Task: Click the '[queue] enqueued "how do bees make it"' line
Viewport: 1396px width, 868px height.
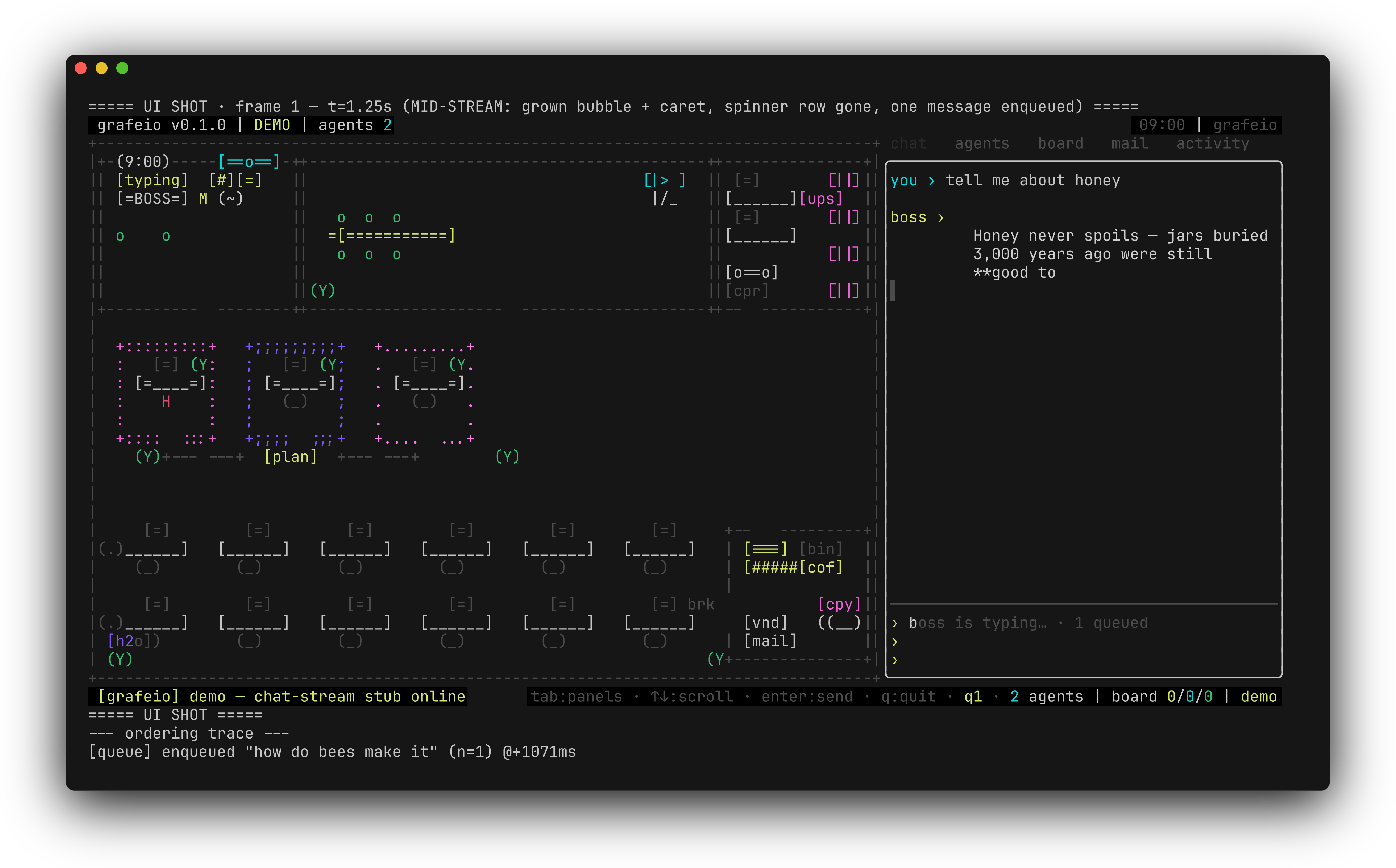Action: (x=332, y=751)
